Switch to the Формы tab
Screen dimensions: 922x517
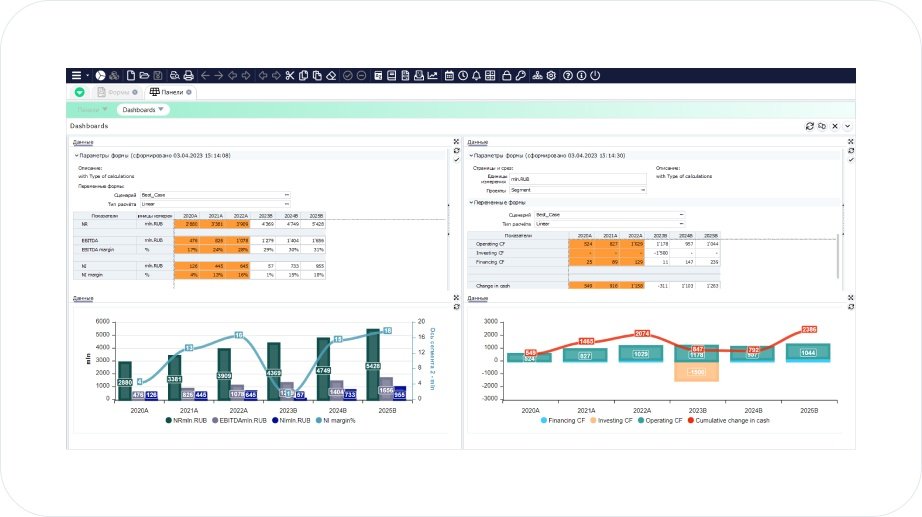[x=118, y=92]
